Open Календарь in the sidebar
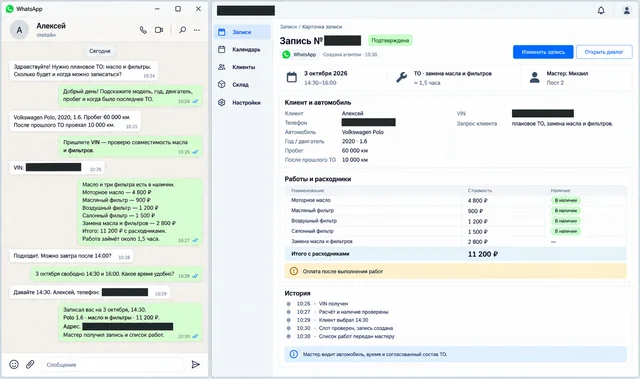This screenshot has height=379, width=640. point(242,49)
